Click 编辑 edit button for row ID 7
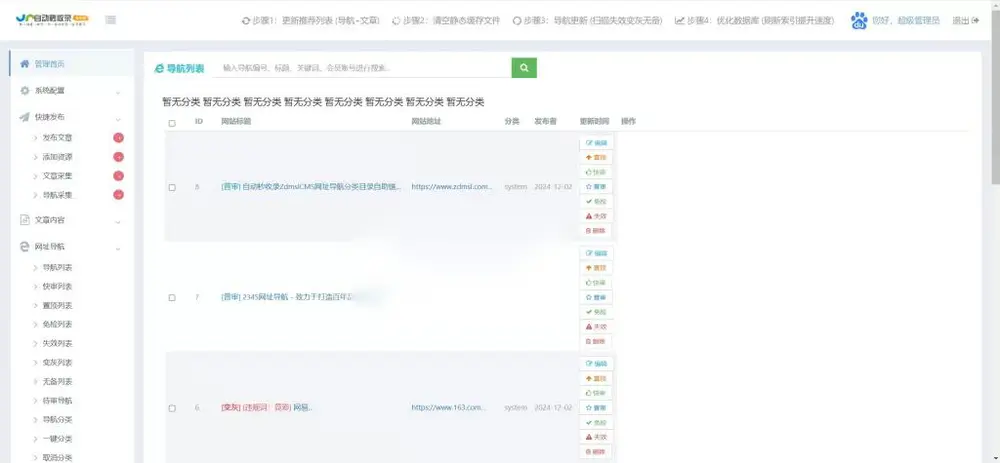The width and height of the screenshot is (1000, 463). 596,253
